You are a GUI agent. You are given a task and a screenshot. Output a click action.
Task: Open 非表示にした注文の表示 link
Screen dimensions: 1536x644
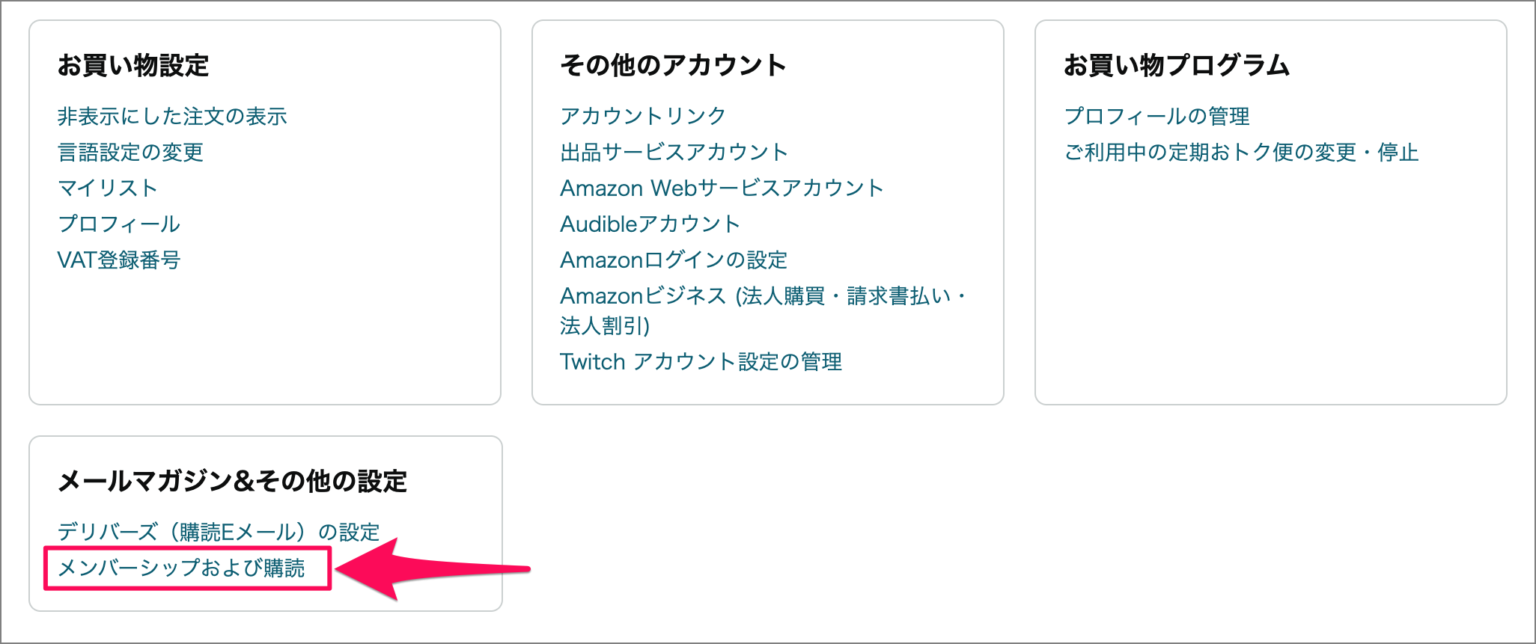pos(172,115)
